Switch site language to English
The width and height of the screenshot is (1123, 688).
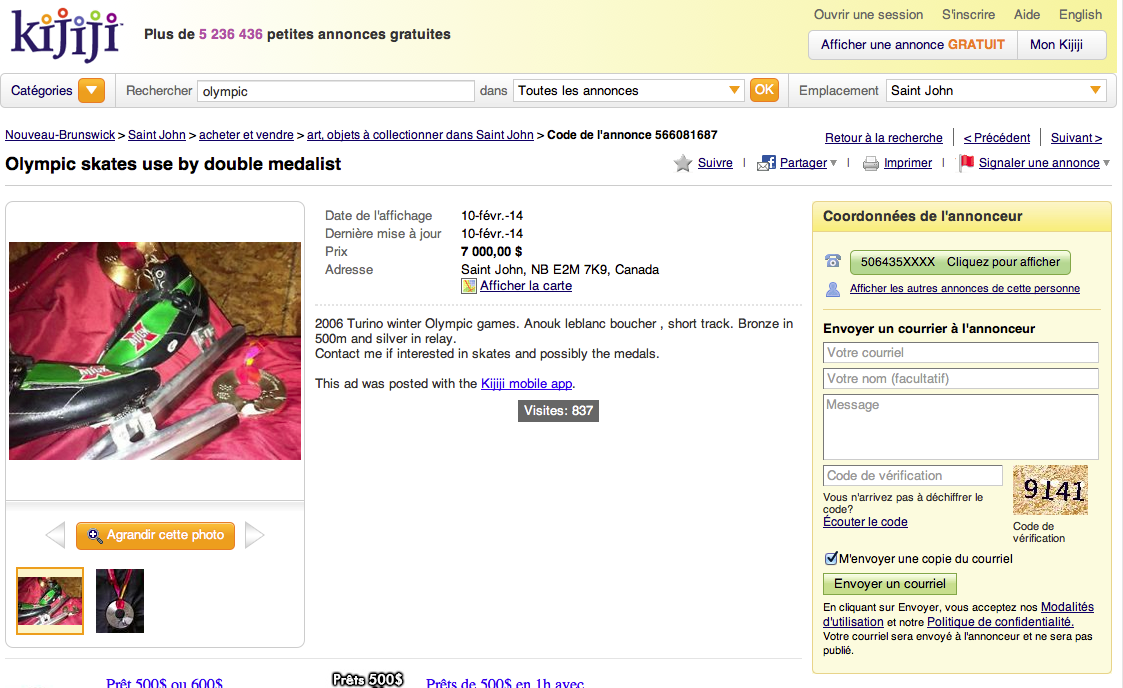pyautogui.click(x=1080, y=14)
